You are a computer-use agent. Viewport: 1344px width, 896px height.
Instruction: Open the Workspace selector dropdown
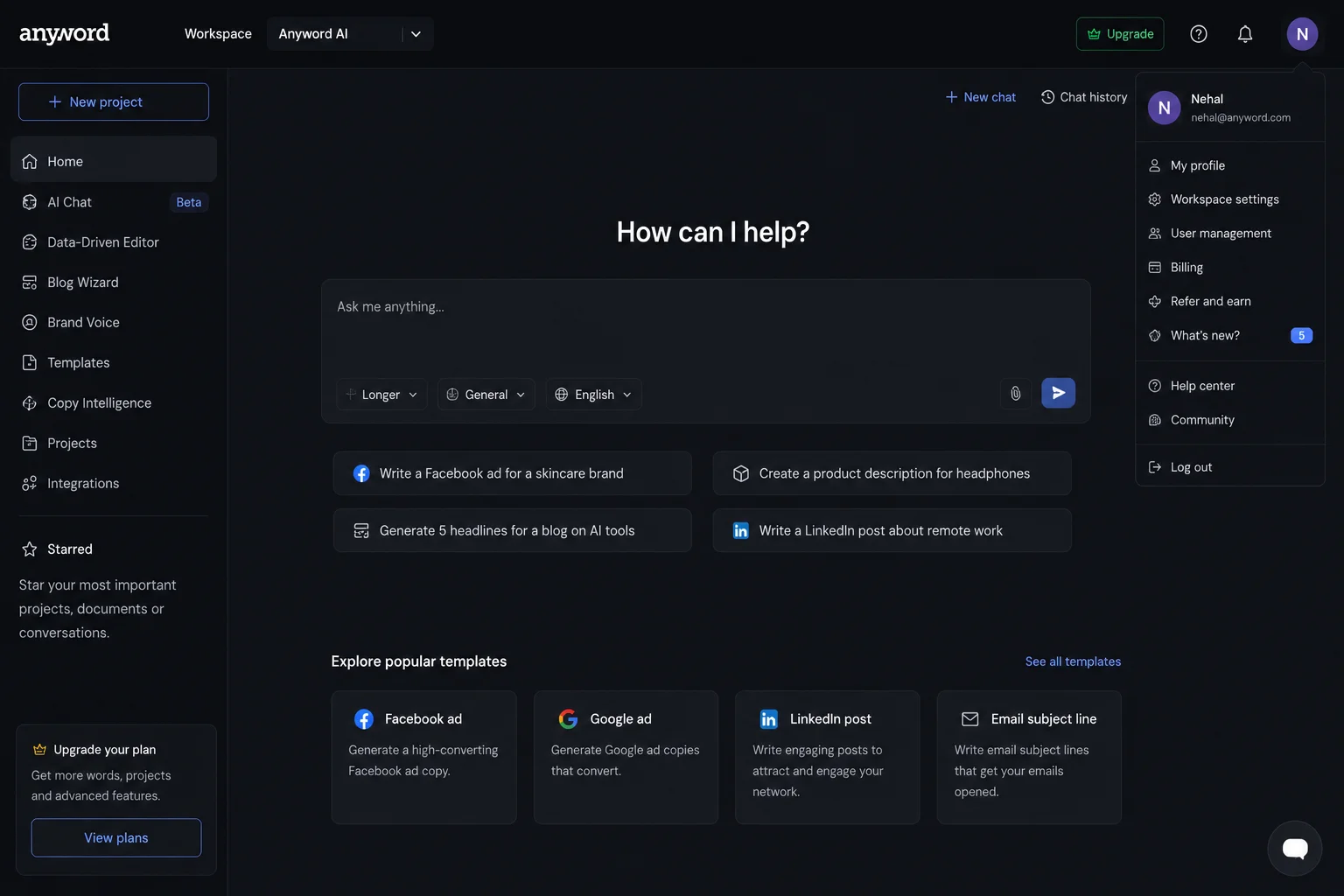[x=350, y=34]
